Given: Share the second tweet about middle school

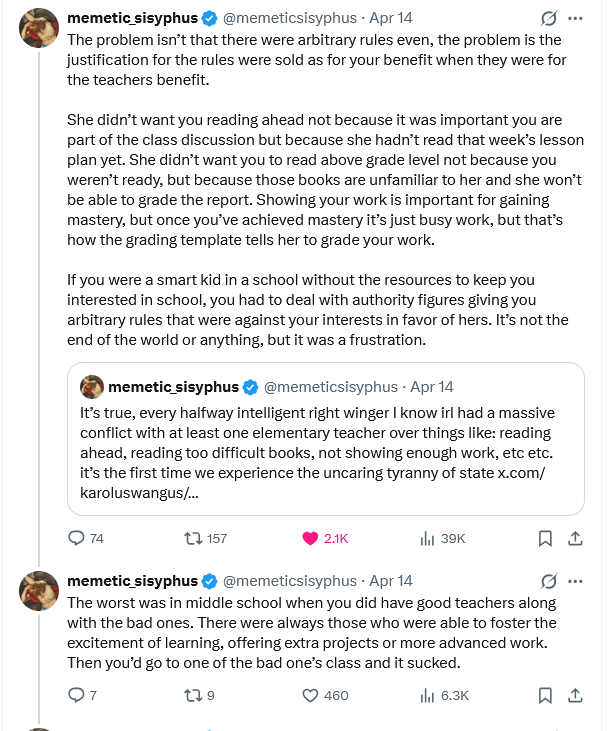Looking at the screenshot, I should pos(575,695).
